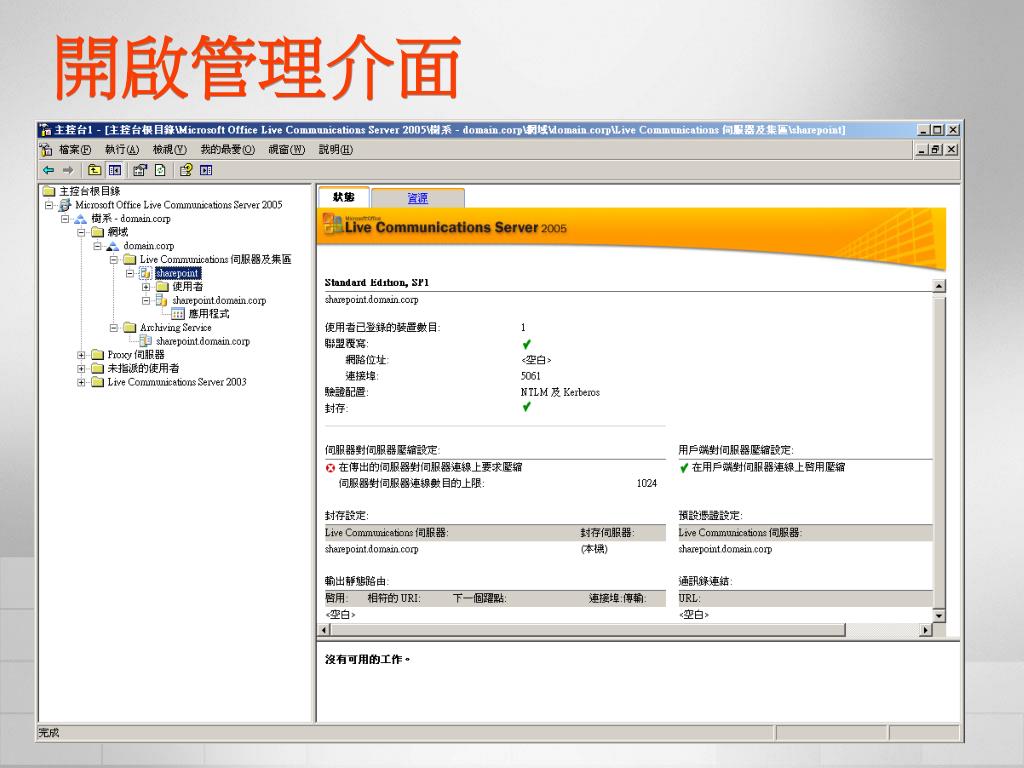The height and width of the screenshot is (768, 1024).
Task: Click the 使用者 folder icon
Action: (162, 287)
